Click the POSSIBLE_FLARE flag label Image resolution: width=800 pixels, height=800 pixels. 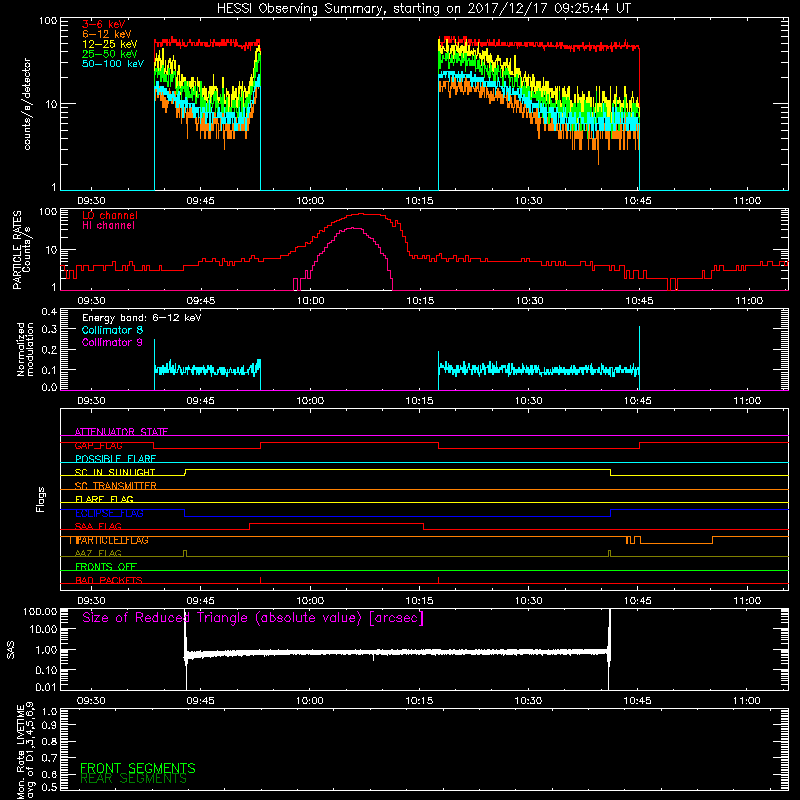coord(115,459)
